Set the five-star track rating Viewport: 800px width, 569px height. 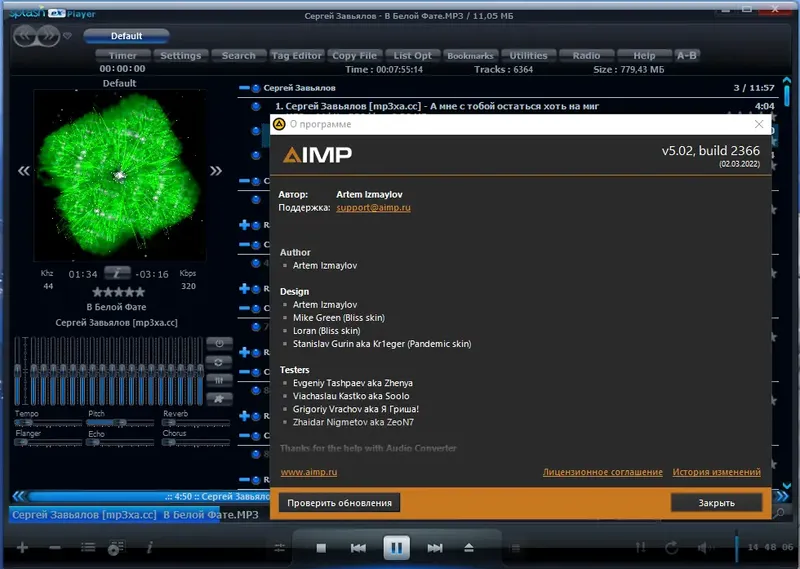coord(118,292)
